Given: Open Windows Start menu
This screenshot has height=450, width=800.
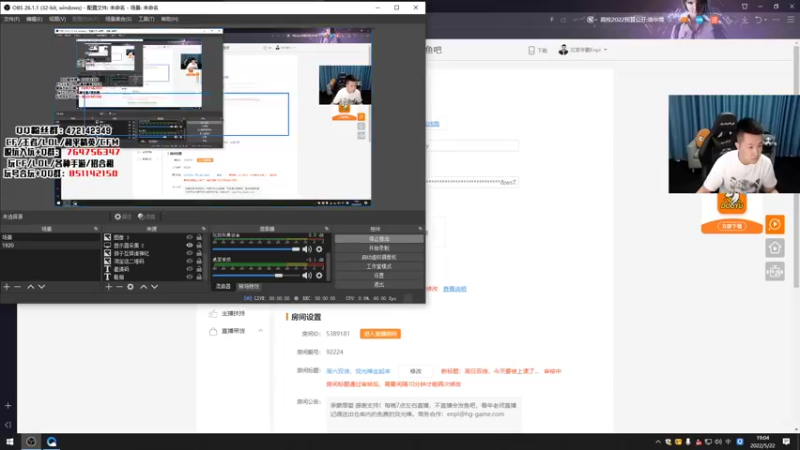Looking at the screenshot, I should tap(9, 441).
